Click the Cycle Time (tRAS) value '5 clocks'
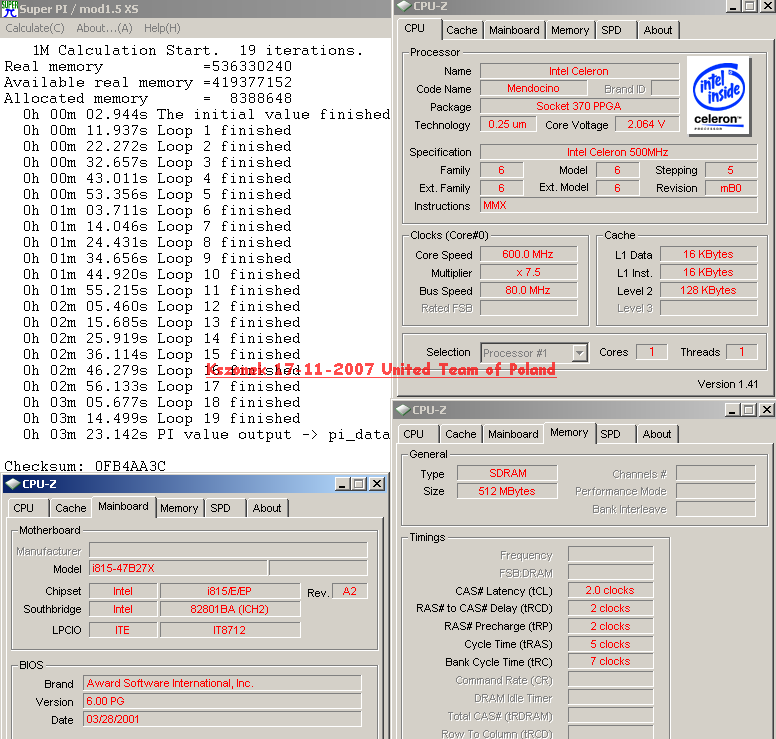 (611, 644)
